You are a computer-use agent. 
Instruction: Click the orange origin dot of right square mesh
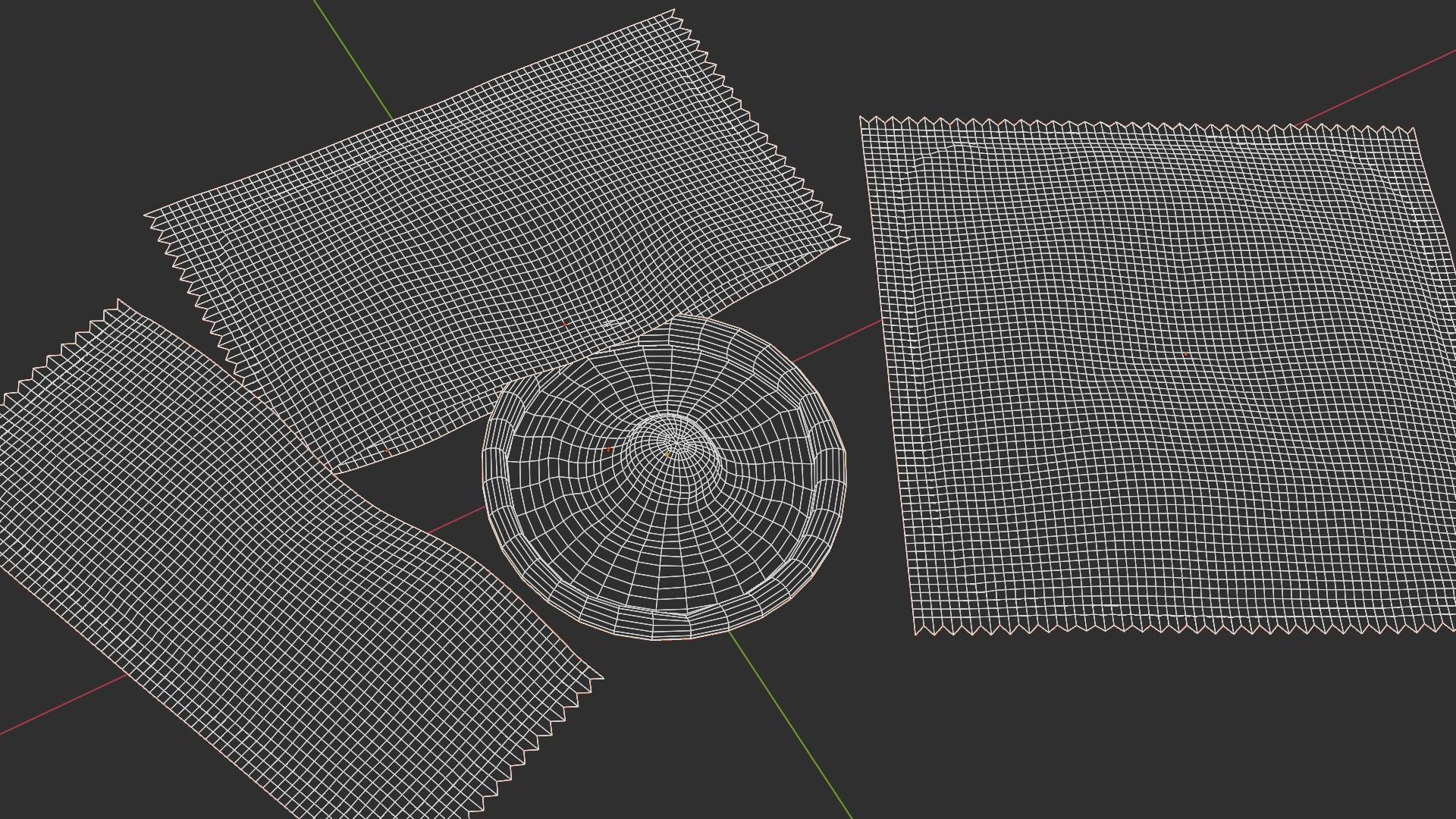[1185, 354]
